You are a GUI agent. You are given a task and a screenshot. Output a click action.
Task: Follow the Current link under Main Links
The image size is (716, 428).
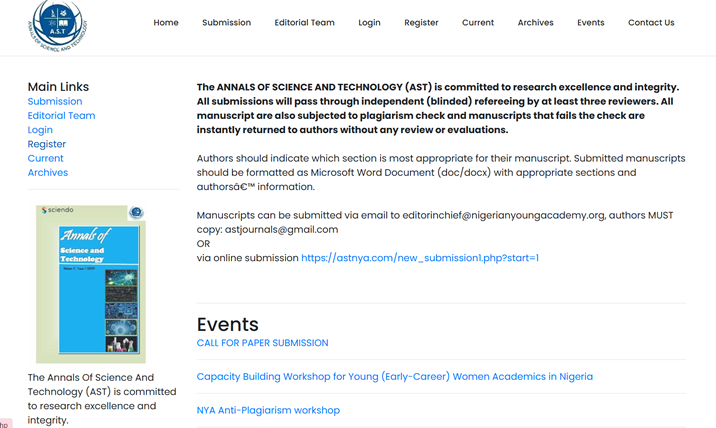[x=45, y=159]
